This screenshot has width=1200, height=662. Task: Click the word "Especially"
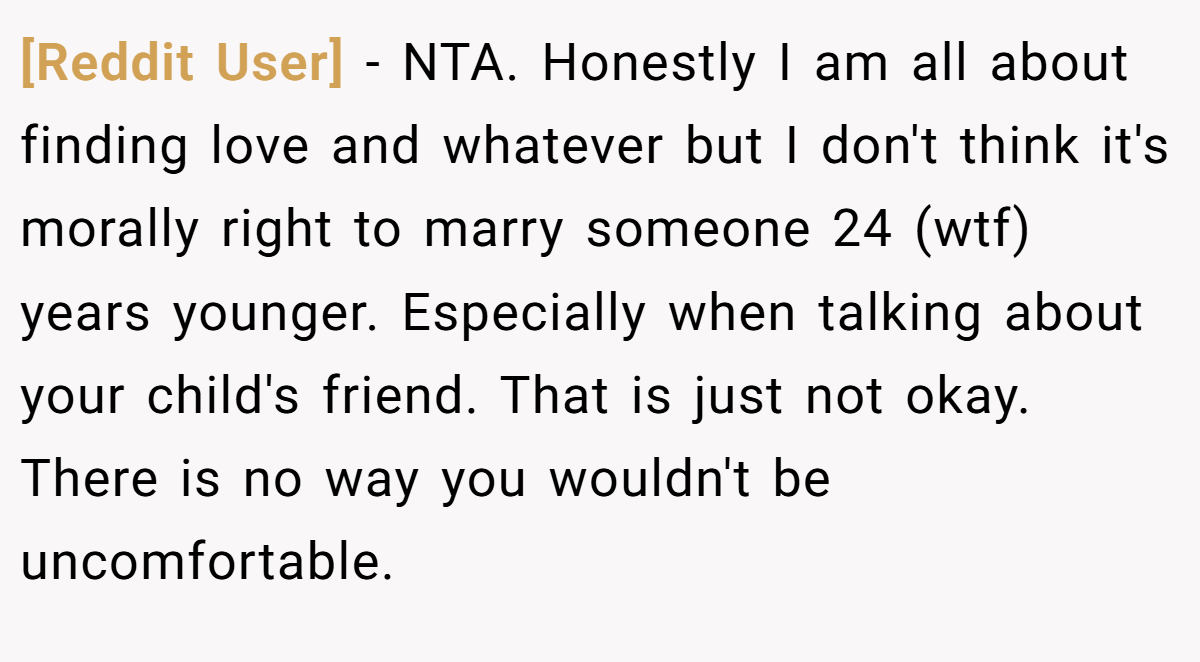[x=525, y=315]
